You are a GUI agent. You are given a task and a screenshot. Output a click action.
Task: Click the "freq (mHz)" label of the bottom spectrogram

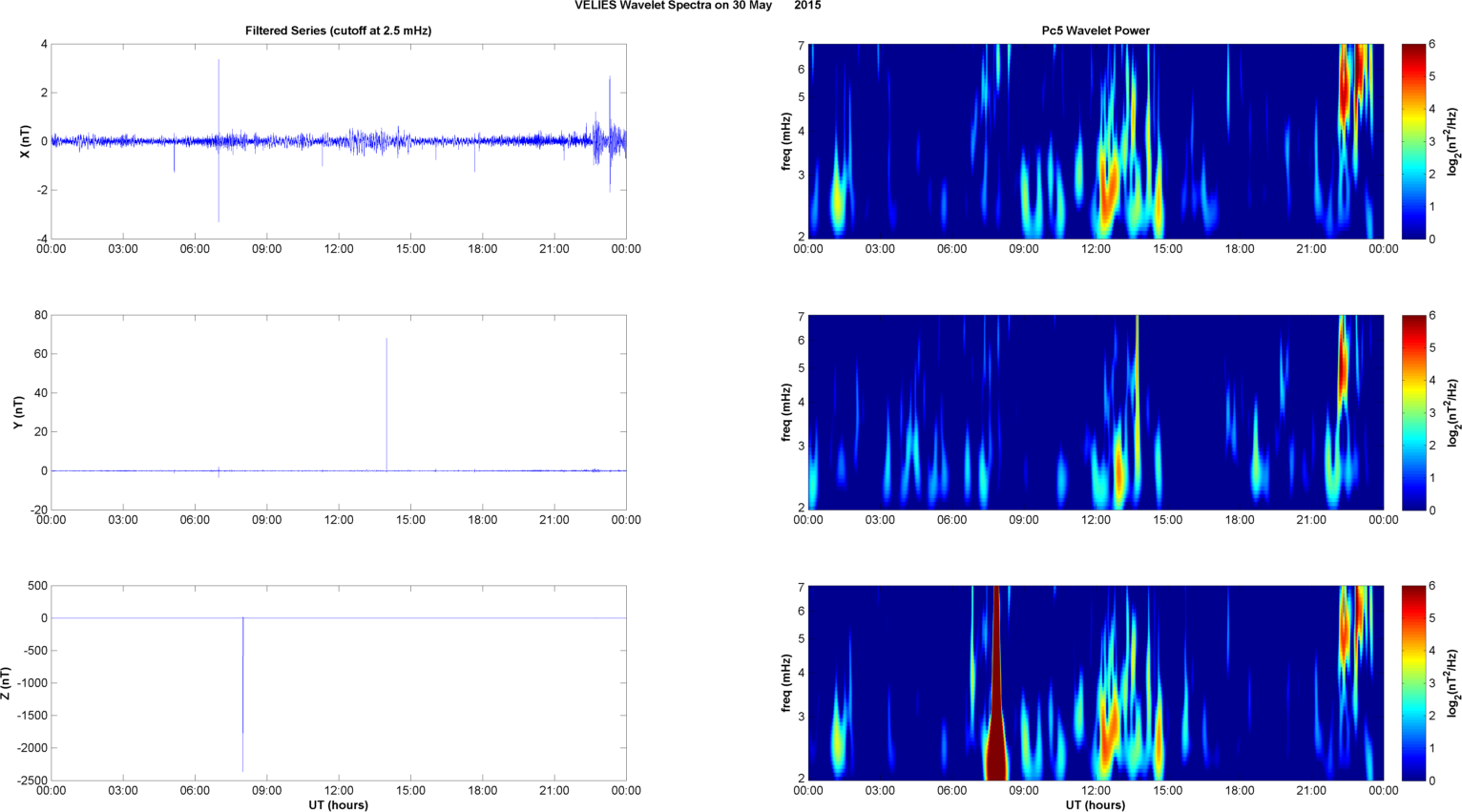pos(786,683)
